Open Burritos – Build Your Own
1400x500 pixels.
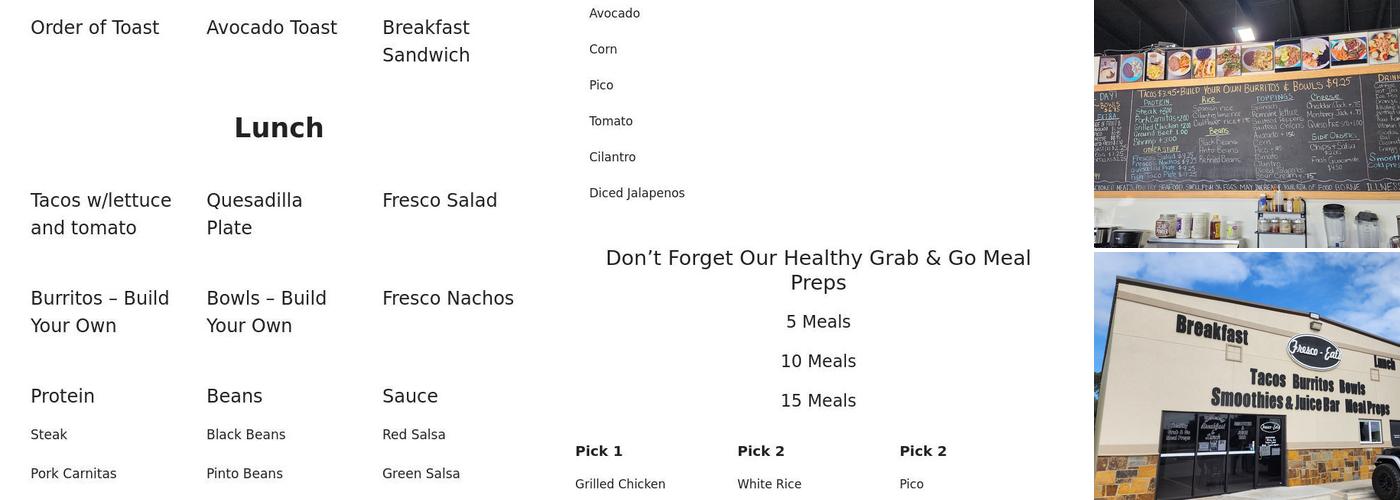point(100,312)
